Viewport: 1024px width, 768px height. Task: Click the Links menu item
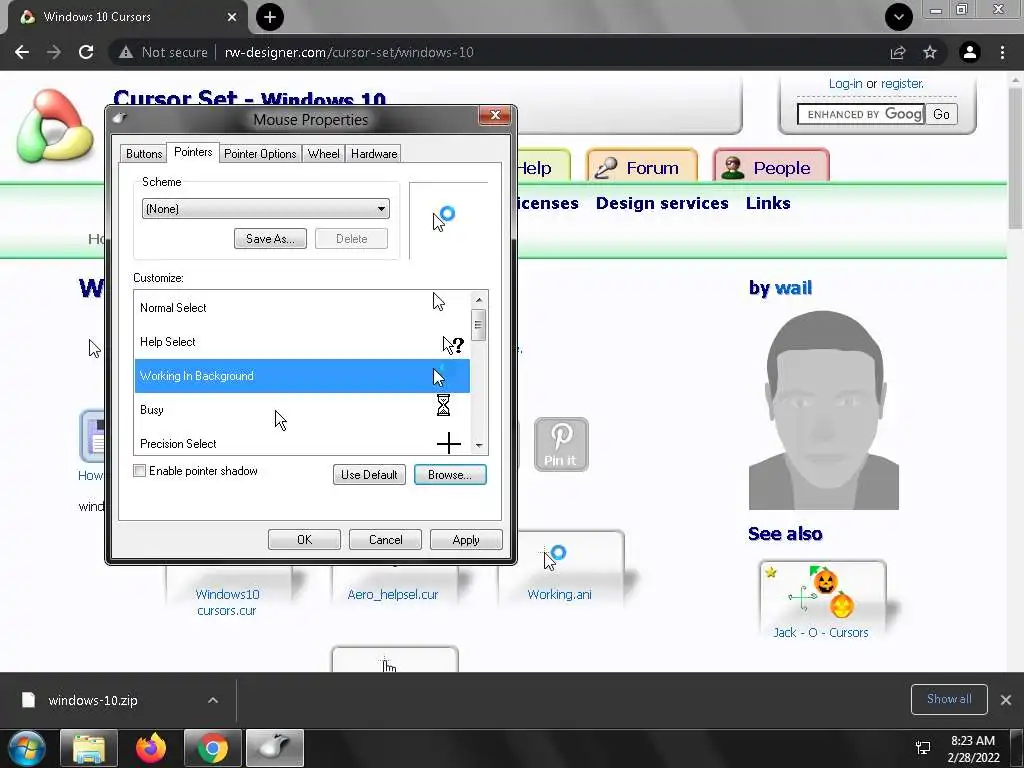(768, 203)
